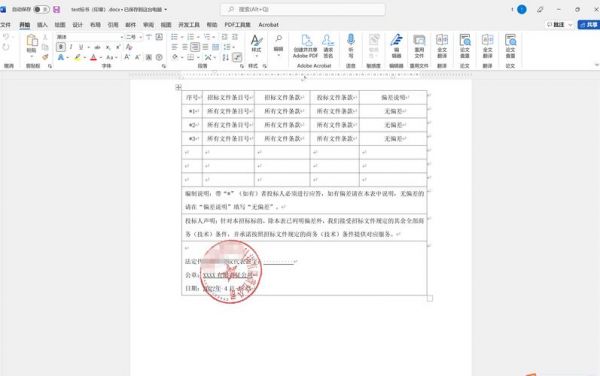Select the Format Painter brush

pos(45,57)
